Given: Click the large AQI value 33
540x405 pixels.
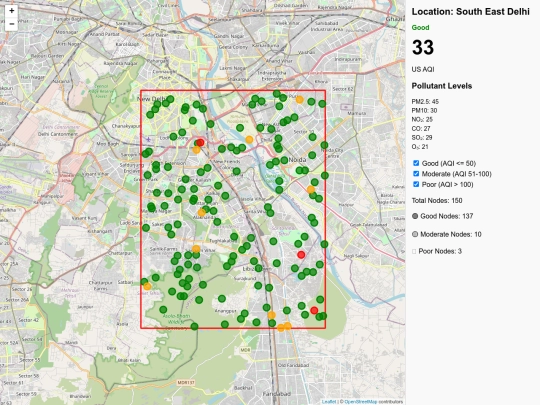Looking at the screenshot, I should click(x=423, y=47).
